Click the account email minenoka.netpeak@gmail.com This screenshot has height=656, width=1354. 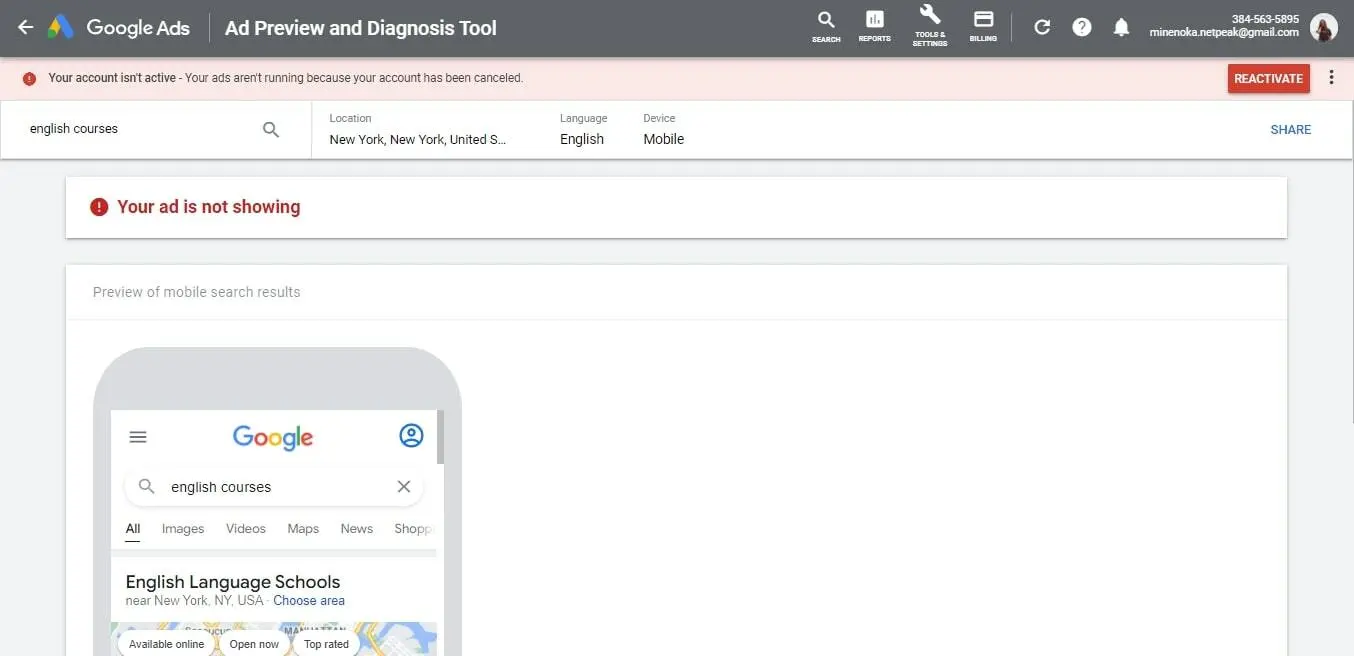[x=1224, y=33]
